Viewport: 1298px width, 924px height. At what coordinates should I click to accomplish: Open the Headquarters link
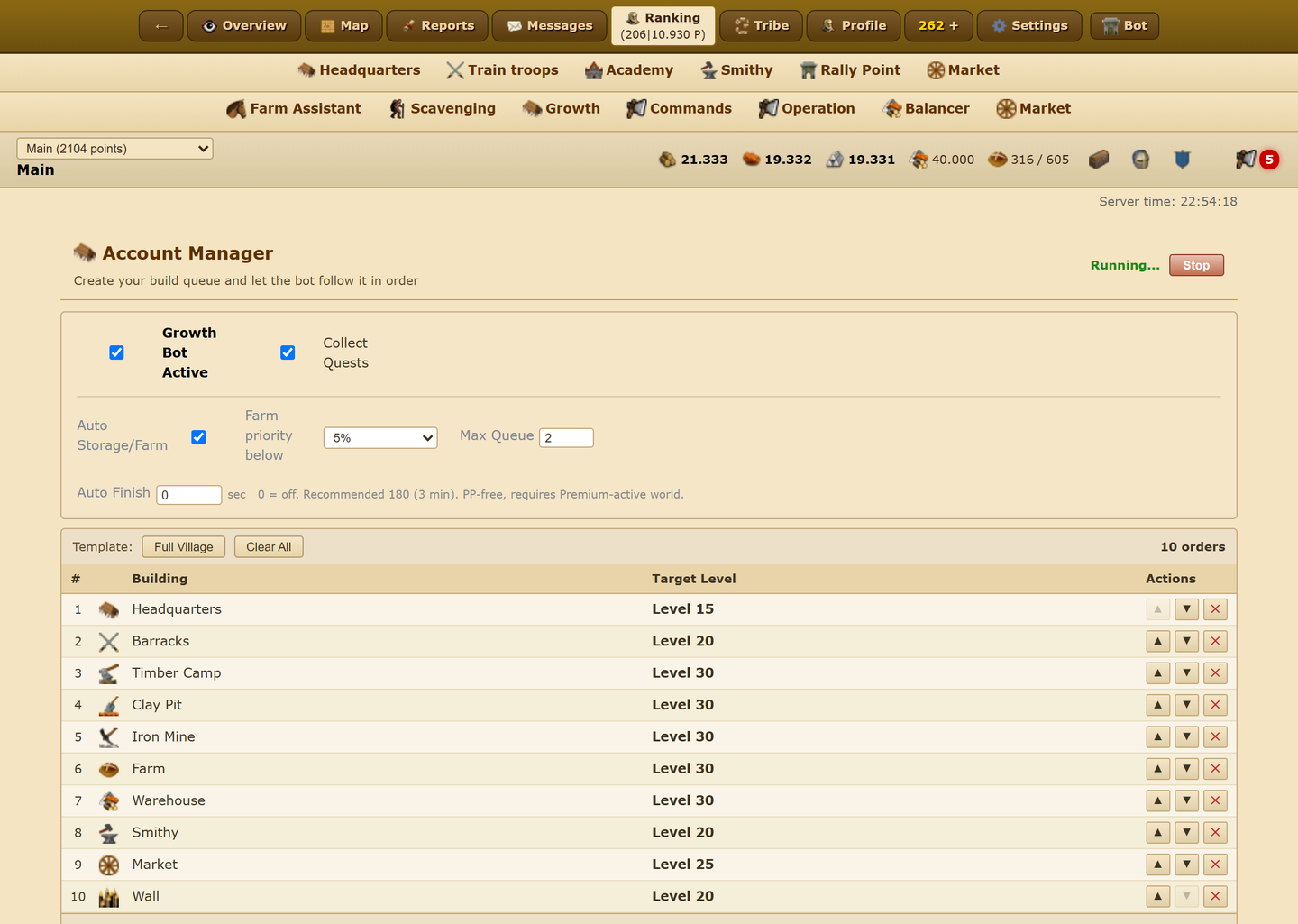point(359,70)
